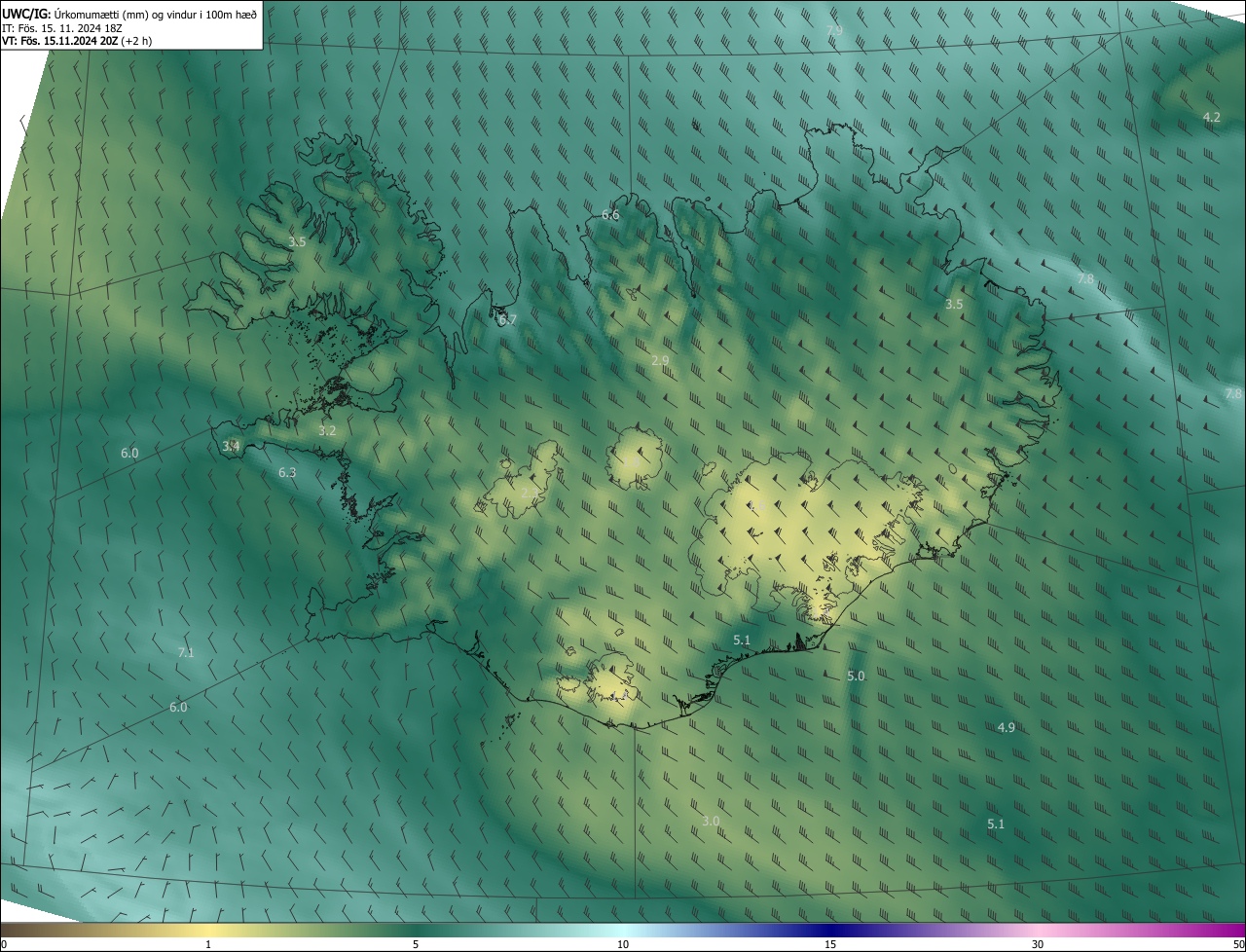Viewport: 1246px width, 952px height.
Task: Click the 4.2 value label
Action: pyautogui.click(x=1211, y=117)
